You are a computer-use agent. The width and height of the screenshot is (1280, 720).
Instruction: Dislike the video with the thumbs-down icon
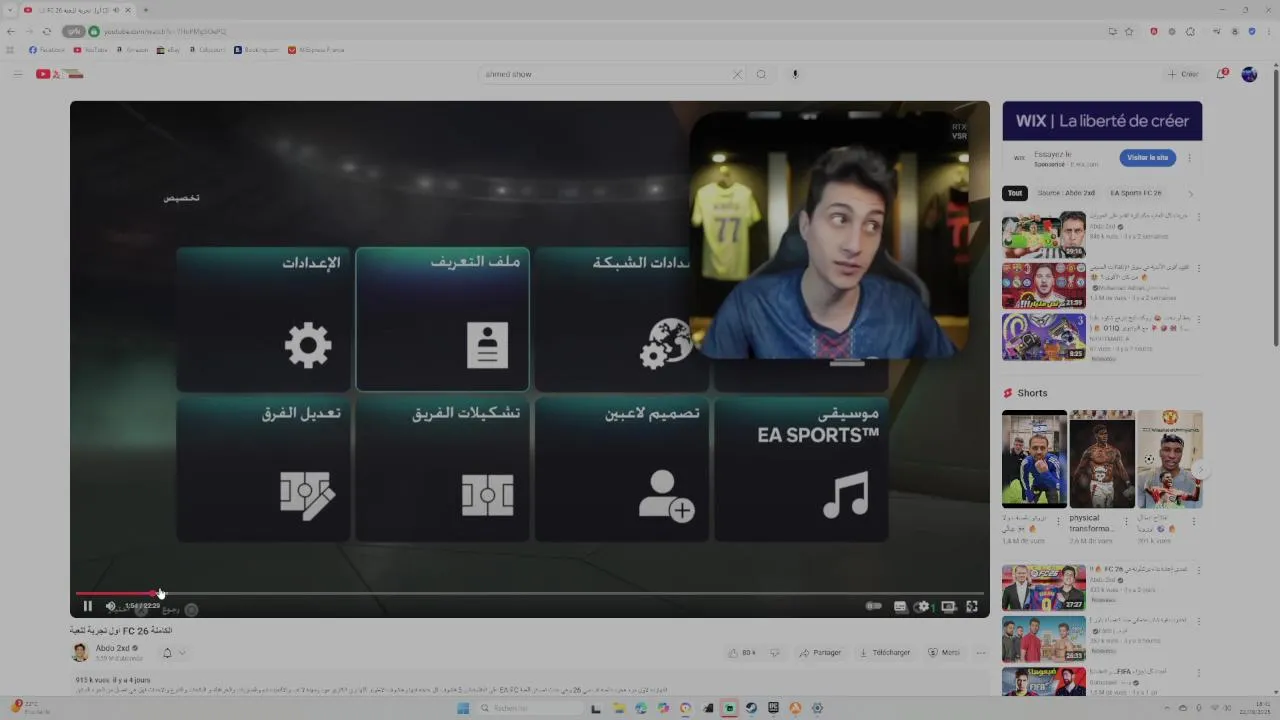tap(774, 653)
